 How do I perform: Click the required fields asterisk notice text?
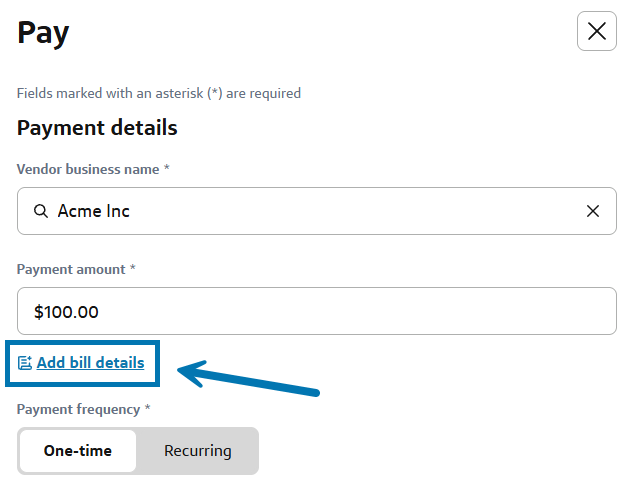(159, 93)
